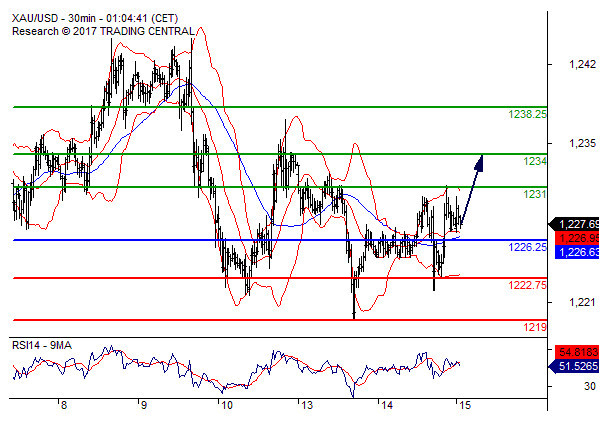
Task: Click date label 9 on the time axis
Action: [x=143, y=405]
